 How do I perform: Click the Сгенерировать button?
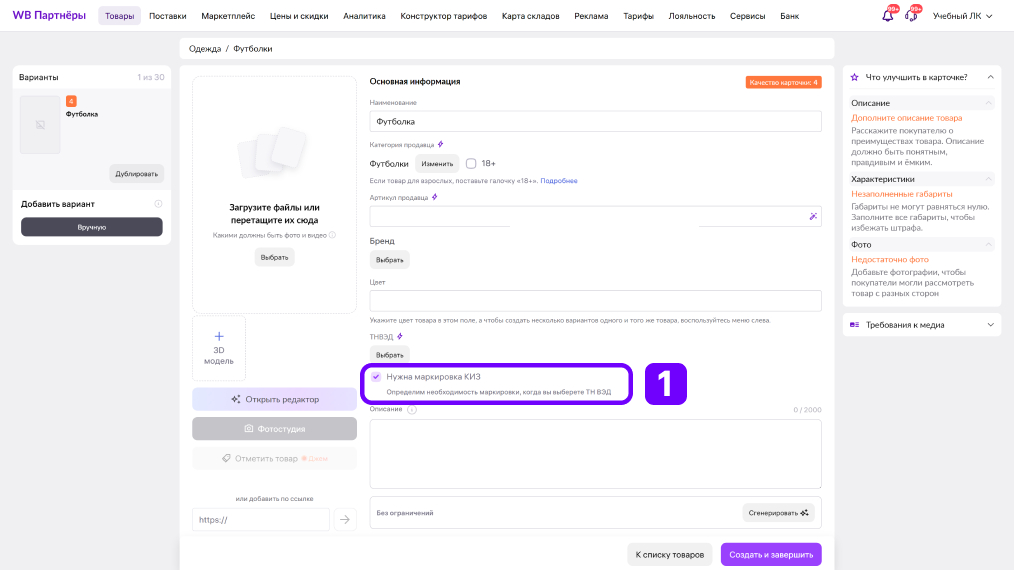click(x=778, y=513)
